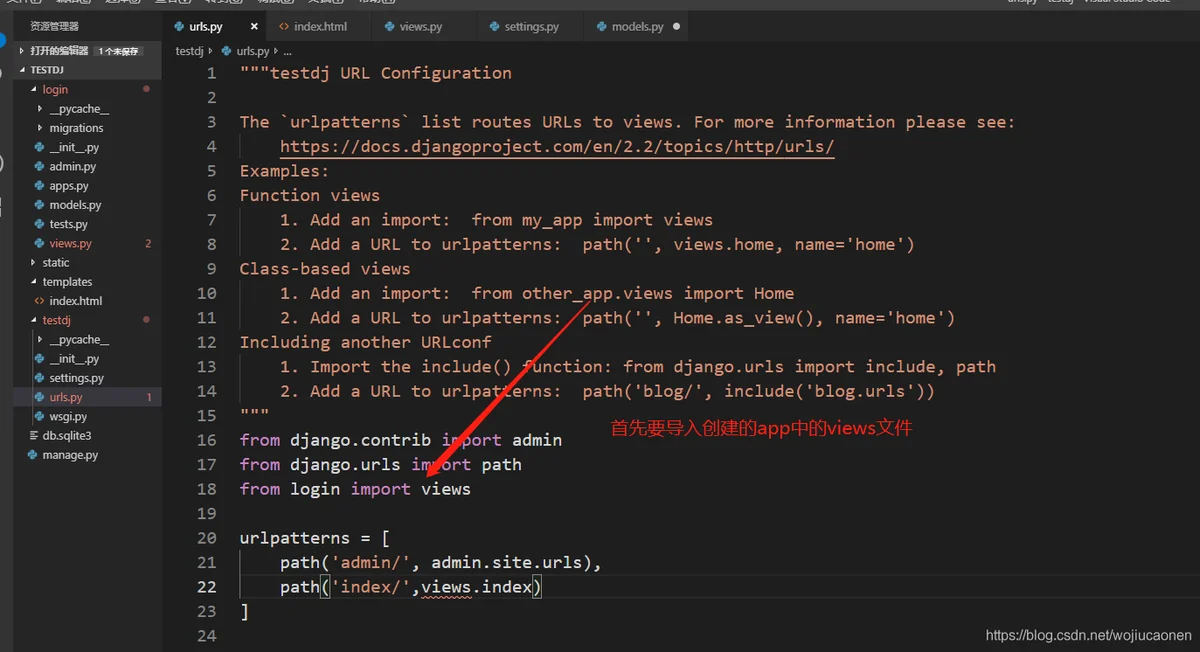Image resolution: width=1200 pixels, height=652 pixels.
Task: Click line number 18 in the gutter
Action: pos(206,489)
